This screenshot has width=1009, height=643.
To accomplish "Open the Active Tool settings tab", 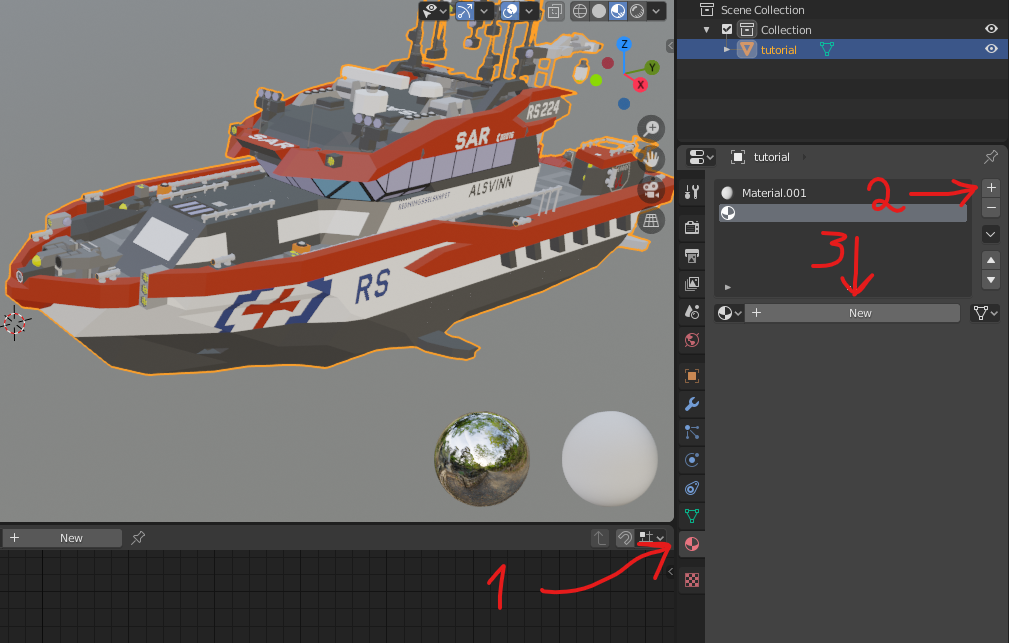I will click(x=692, y=192).
